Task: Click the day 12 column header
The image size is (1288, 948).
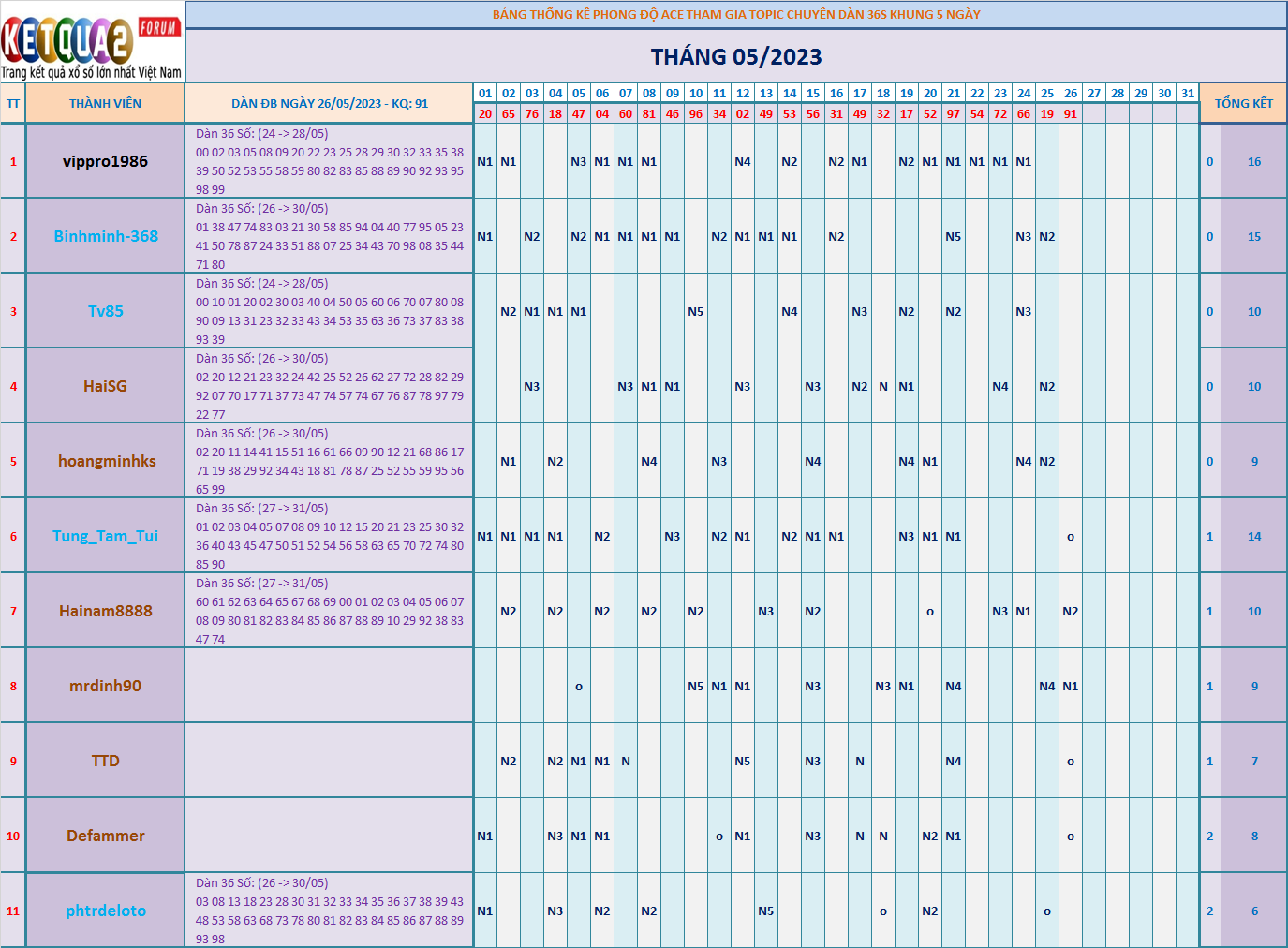Action: point(743,94)
